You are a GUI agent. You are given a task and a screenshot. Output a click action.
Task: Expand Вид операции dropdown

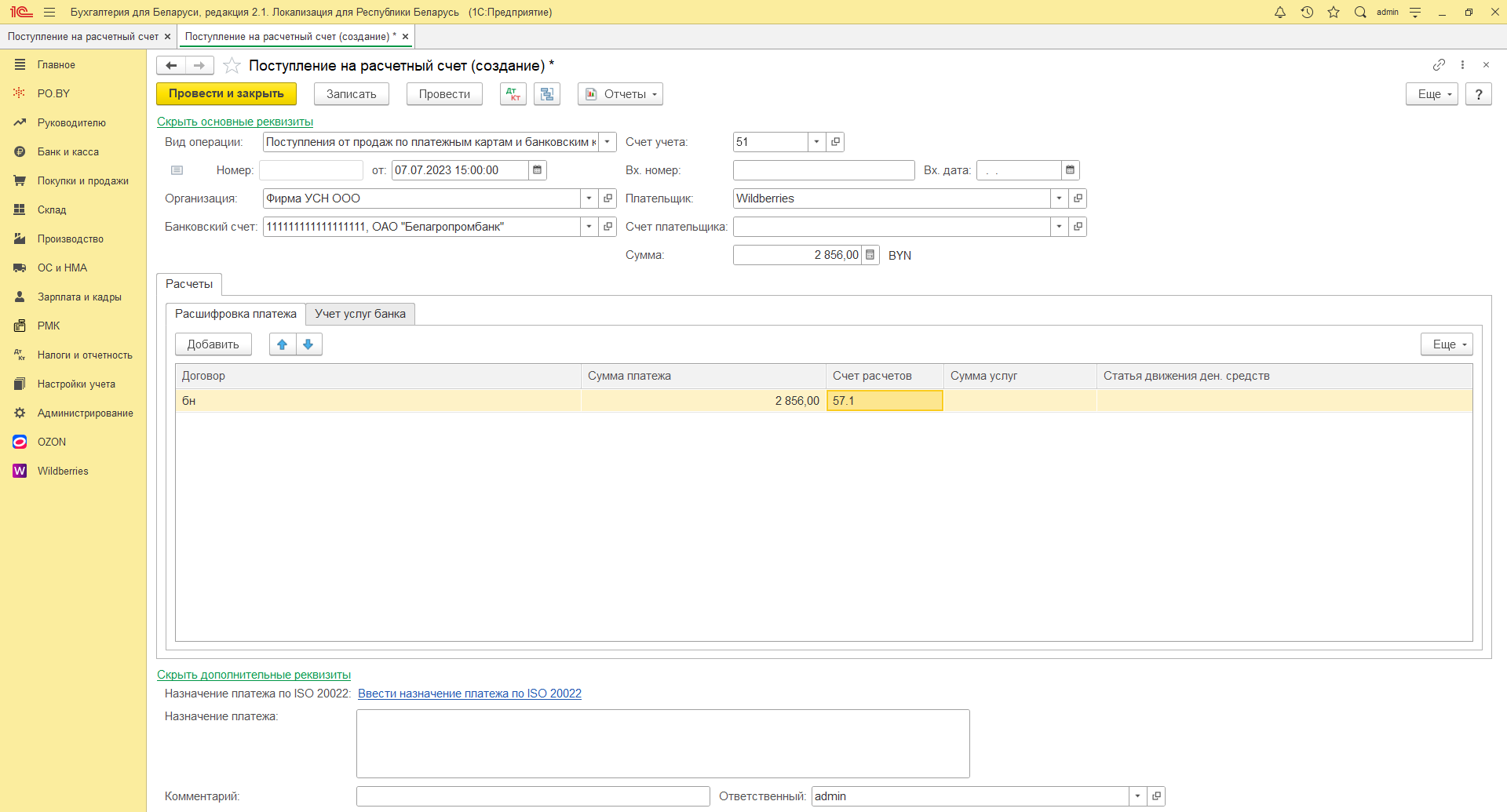tap(608, 142)
